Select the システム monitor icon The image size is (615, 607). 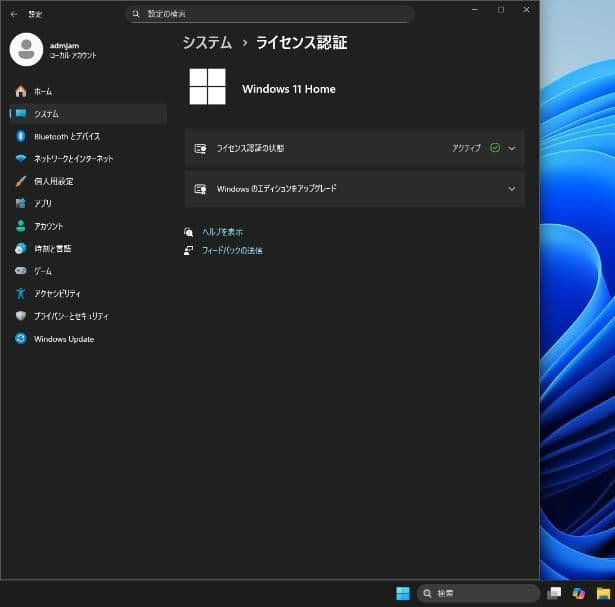[x=21, y=114]
